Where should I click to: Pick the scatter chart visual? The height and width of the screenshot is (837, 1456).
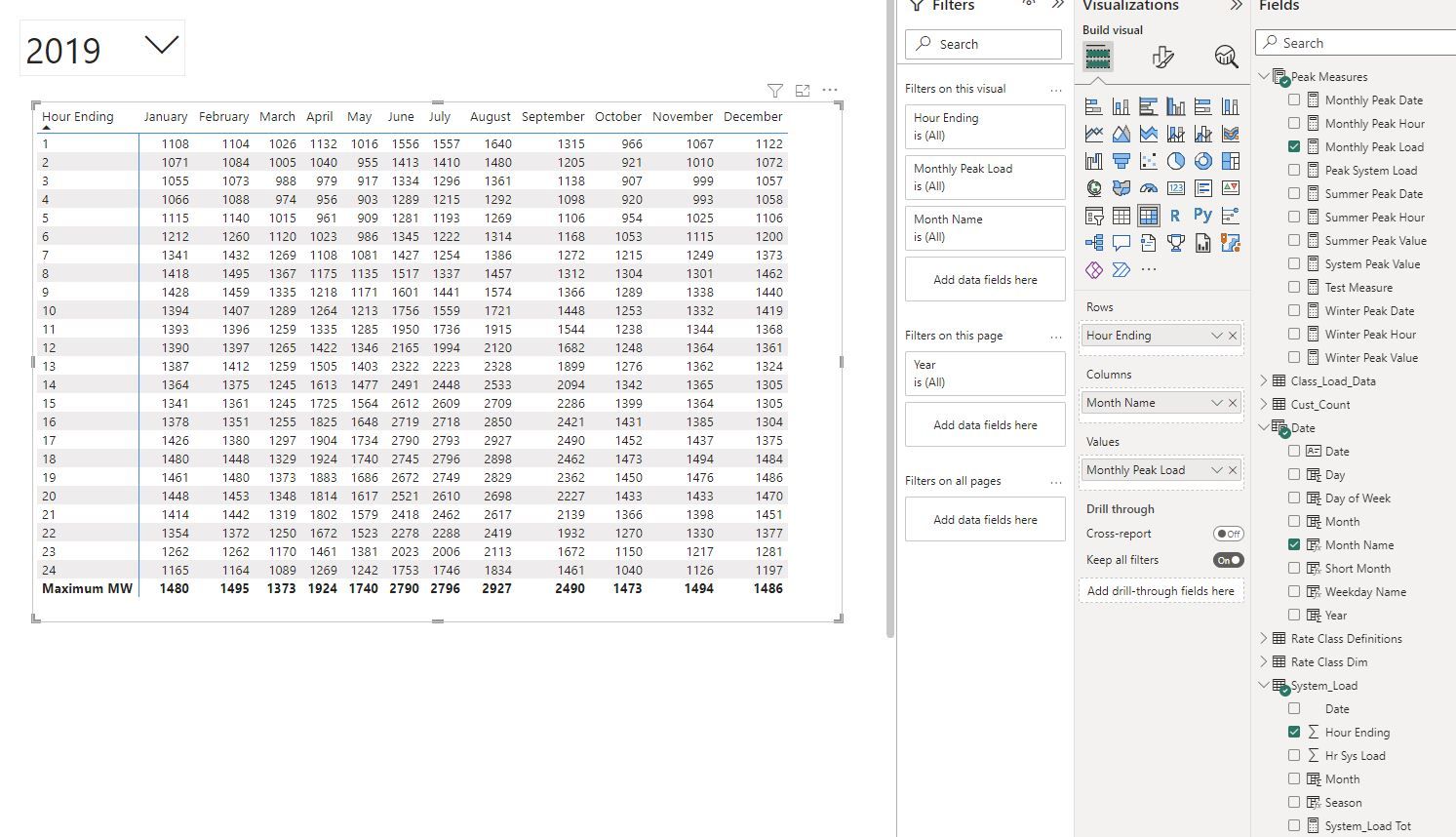coord(1149,161)
